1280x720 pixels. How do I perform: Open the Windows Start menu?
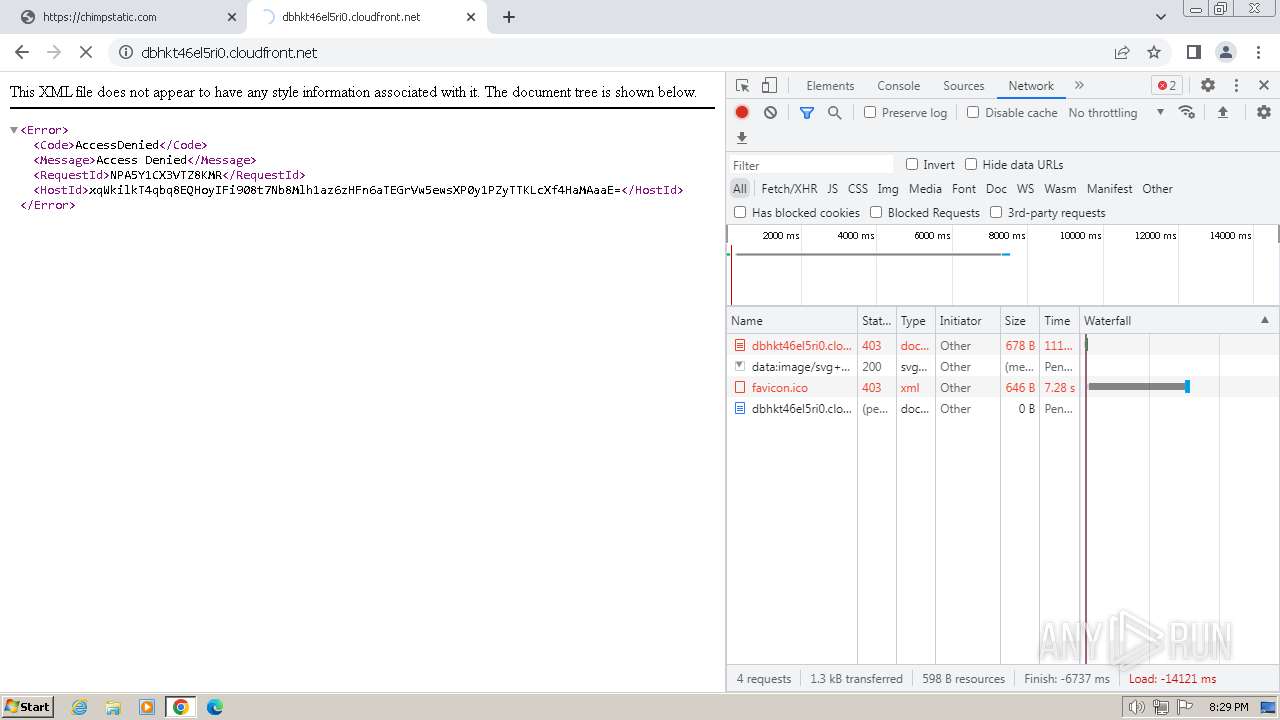click(27, 706)
